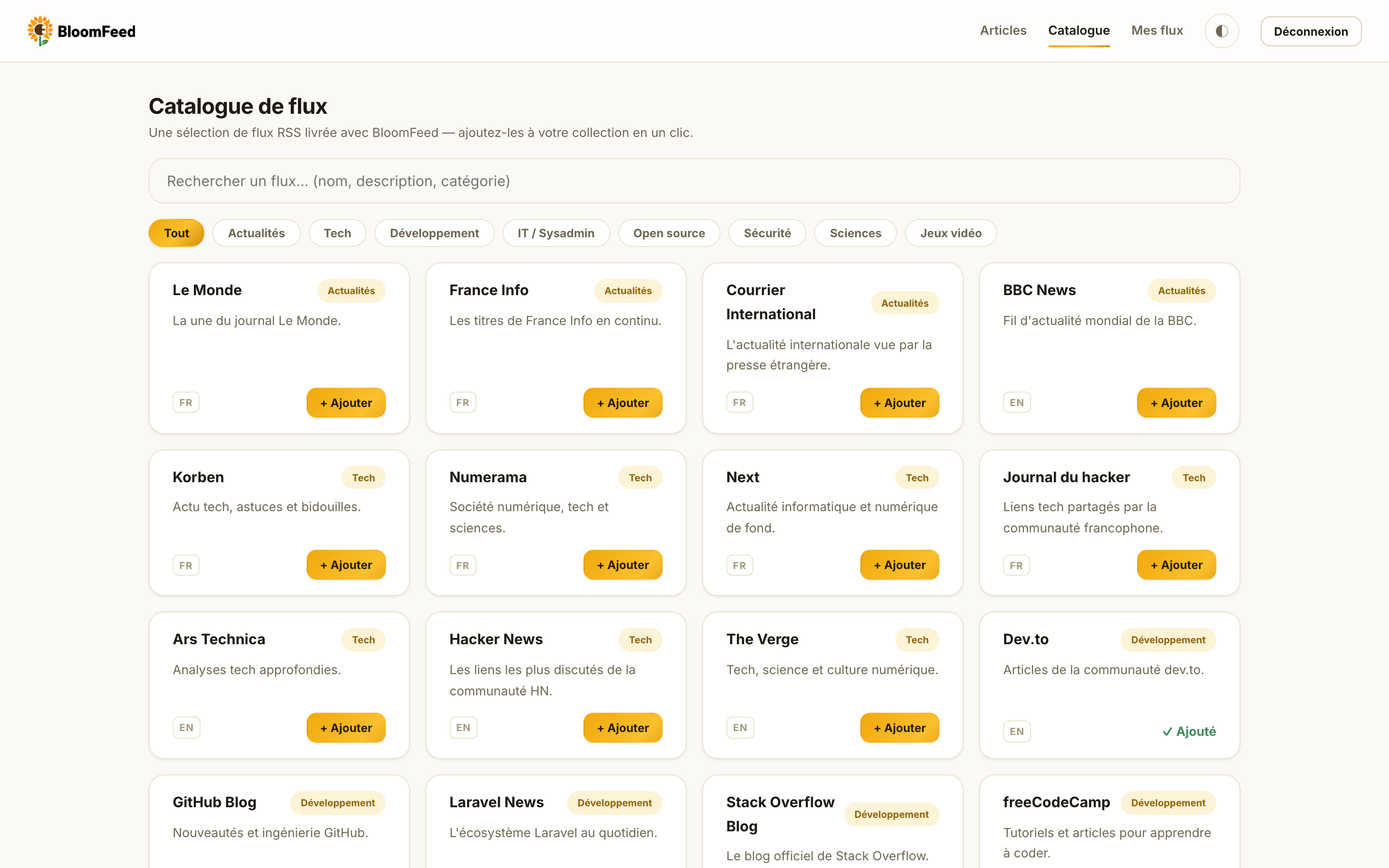The image size is (1389, 868).
Task: Click the Journal du hacker title
Action: 1066,477
